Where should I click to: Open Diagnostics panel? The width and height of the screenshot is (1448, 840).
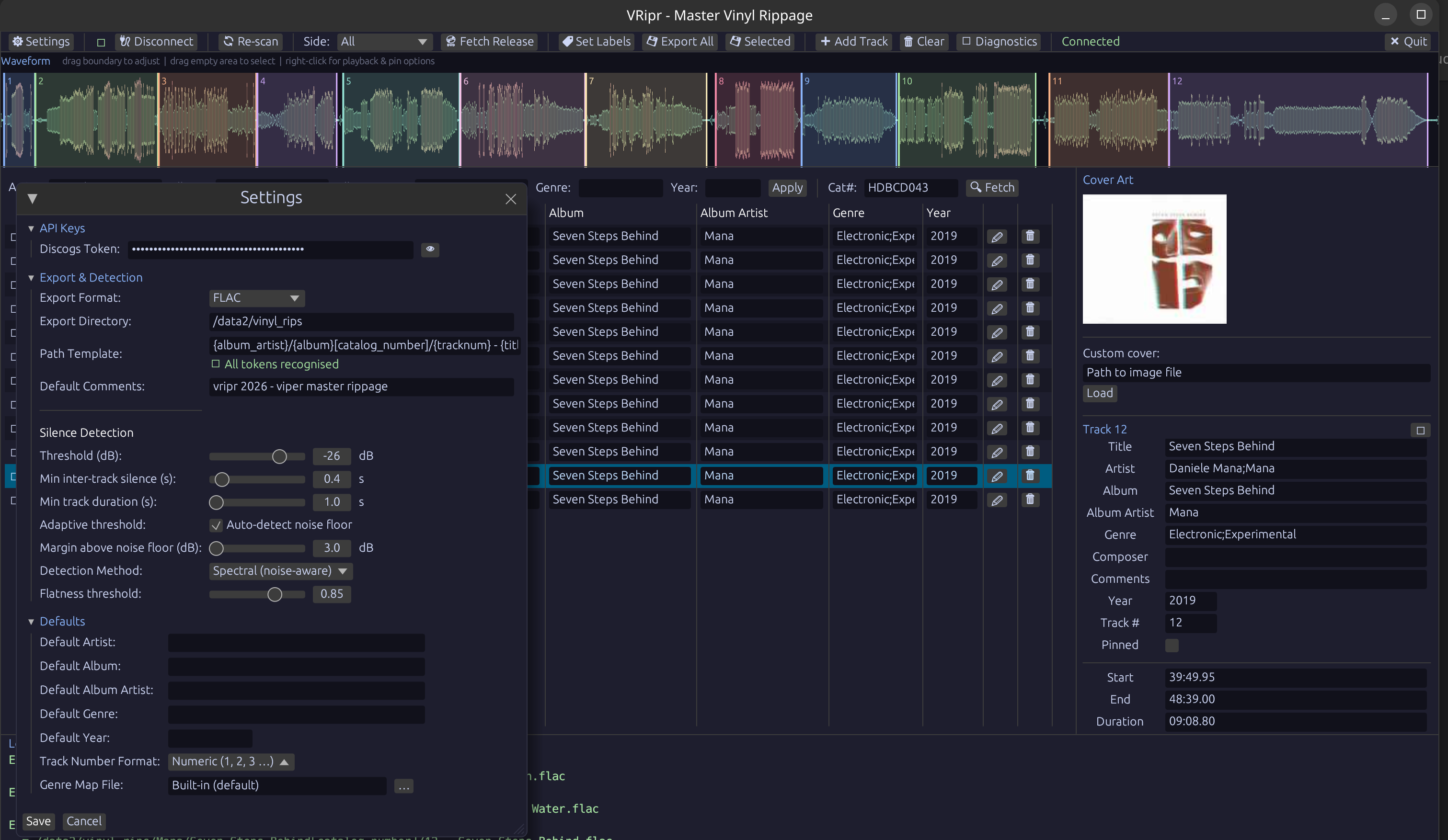999,41
